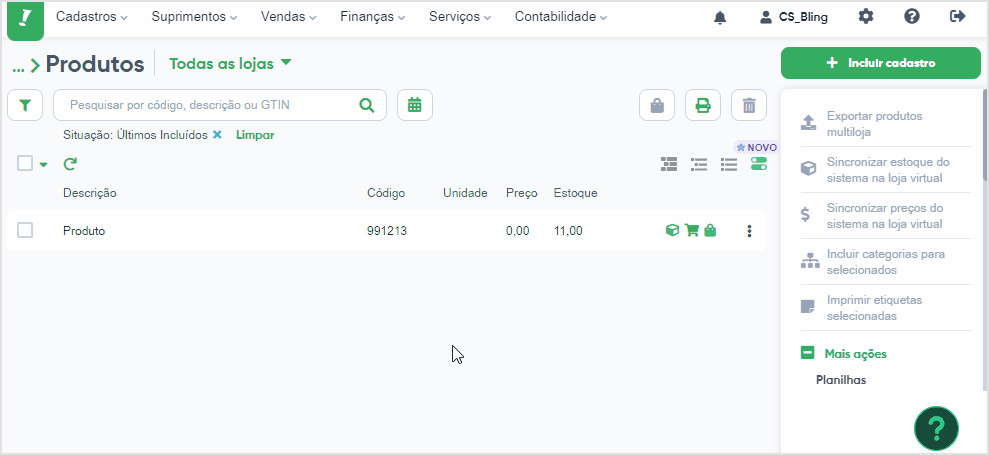Open the notifications bell
This screenshot has width=989, height=455.
point(720,17)
